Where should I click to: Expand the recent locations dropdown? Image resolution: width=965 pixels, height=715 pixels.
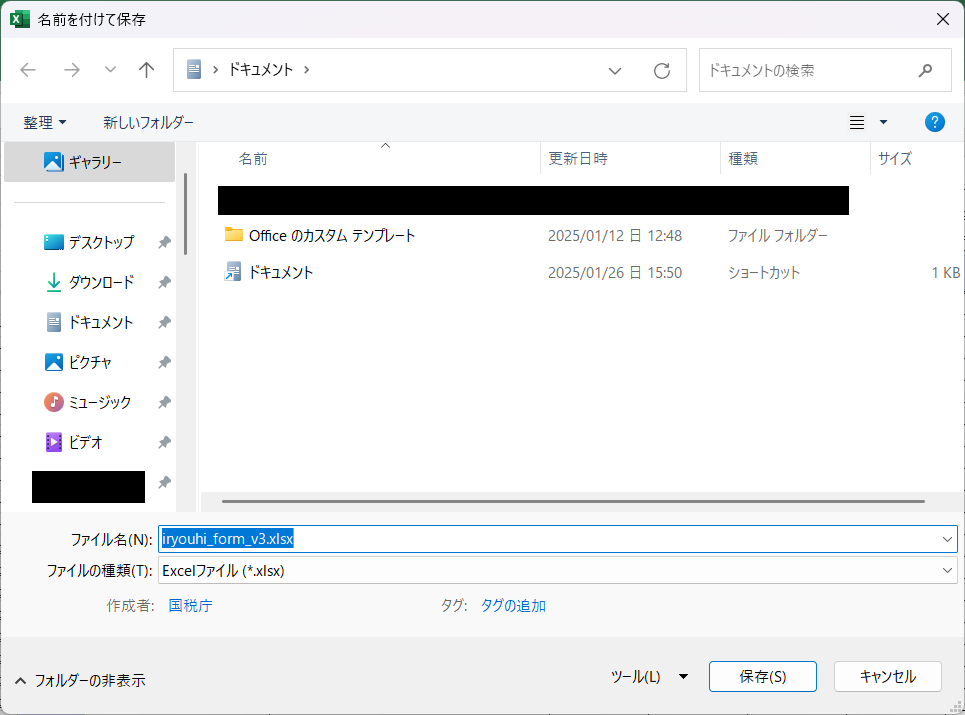click(110, 70)
